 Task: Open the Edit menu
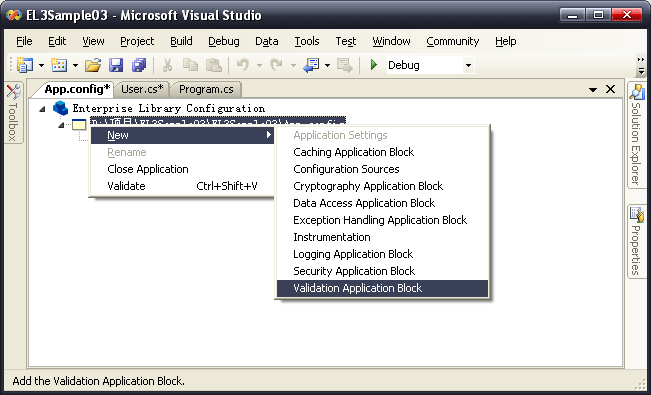coord(57,41)
